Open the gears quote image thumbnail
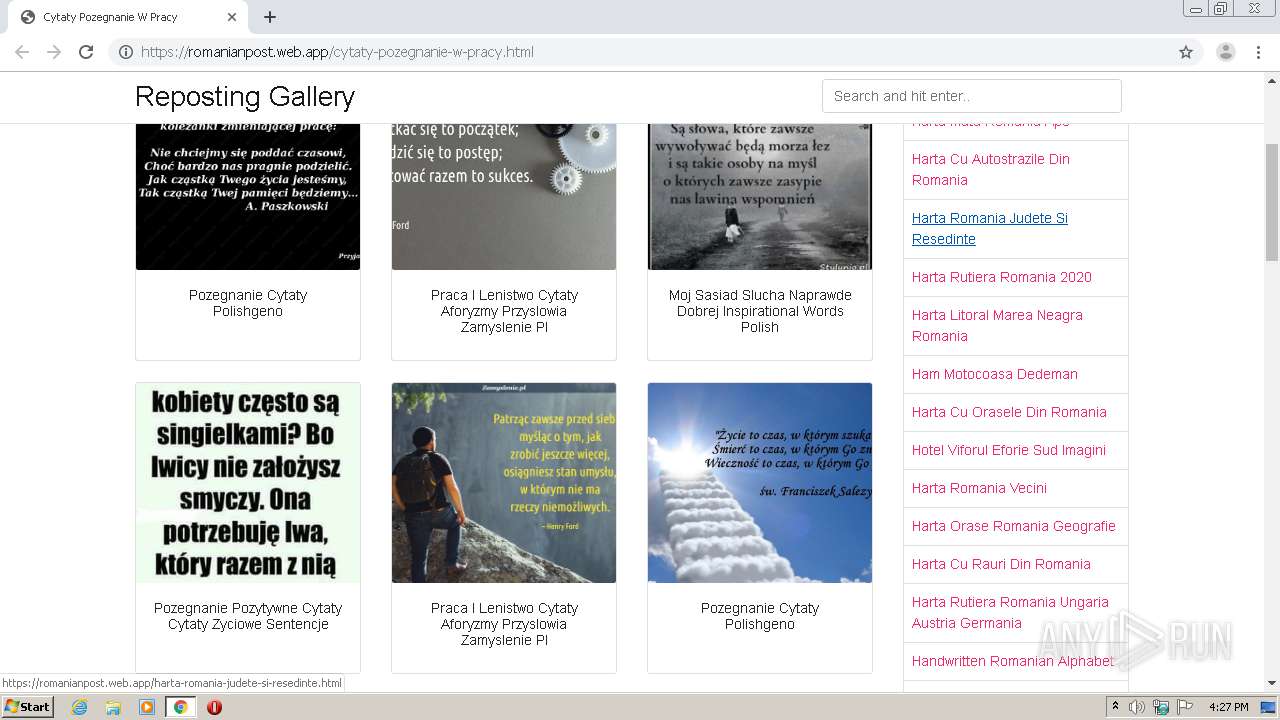The width and height of the screenshot is (1280, 720). pos(504,196)
